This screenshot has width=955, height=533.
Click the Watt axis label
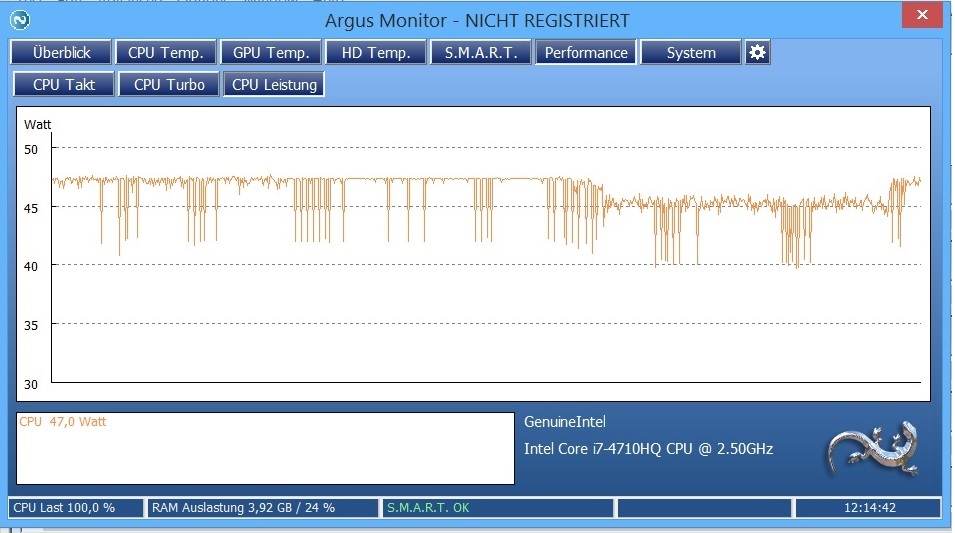click(37, 124)
